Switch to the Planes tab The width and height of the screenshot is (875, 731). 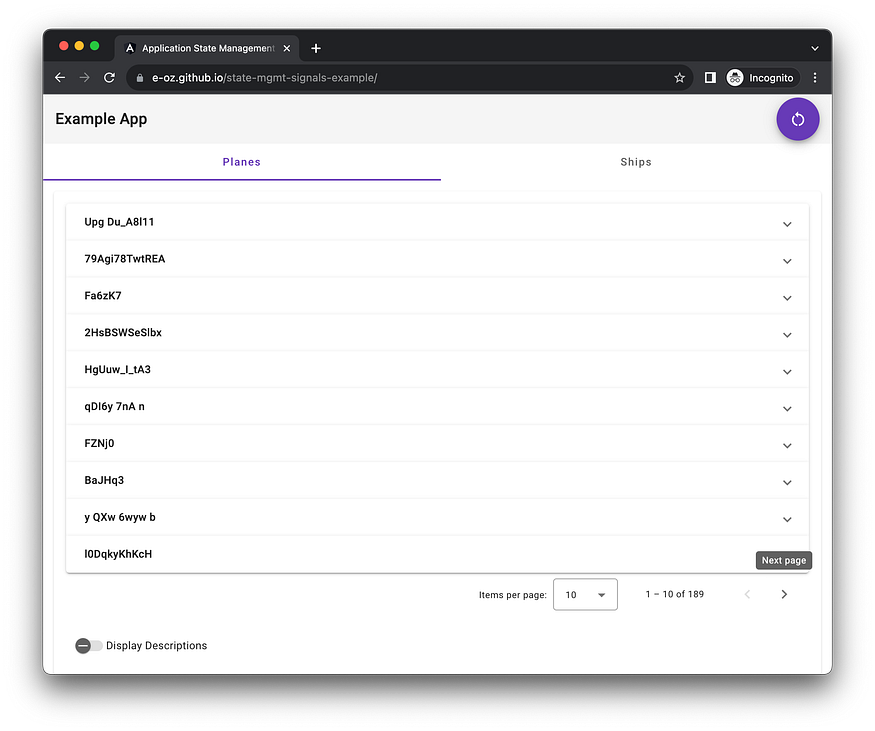(x=242, y=162)
